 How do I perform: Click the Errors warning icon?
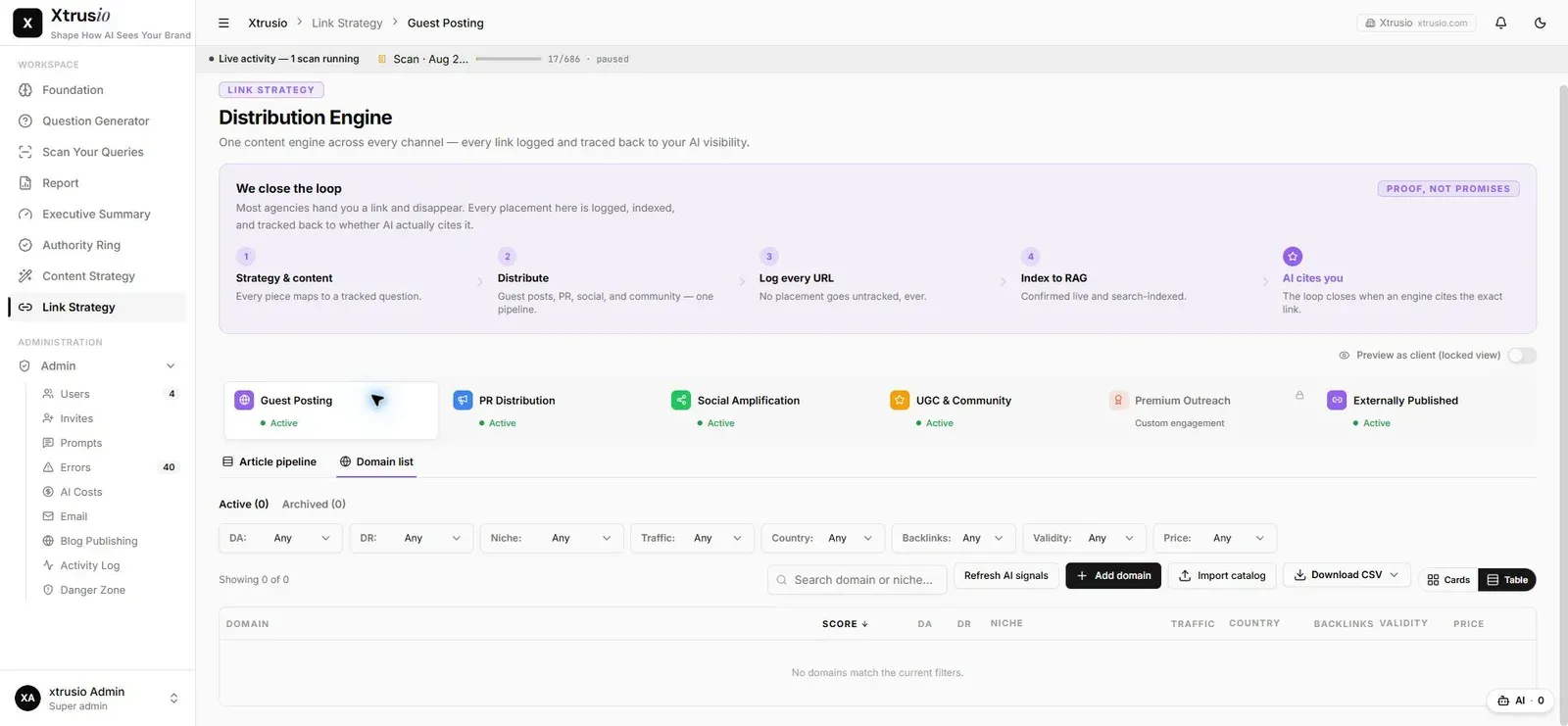point(48,467)
